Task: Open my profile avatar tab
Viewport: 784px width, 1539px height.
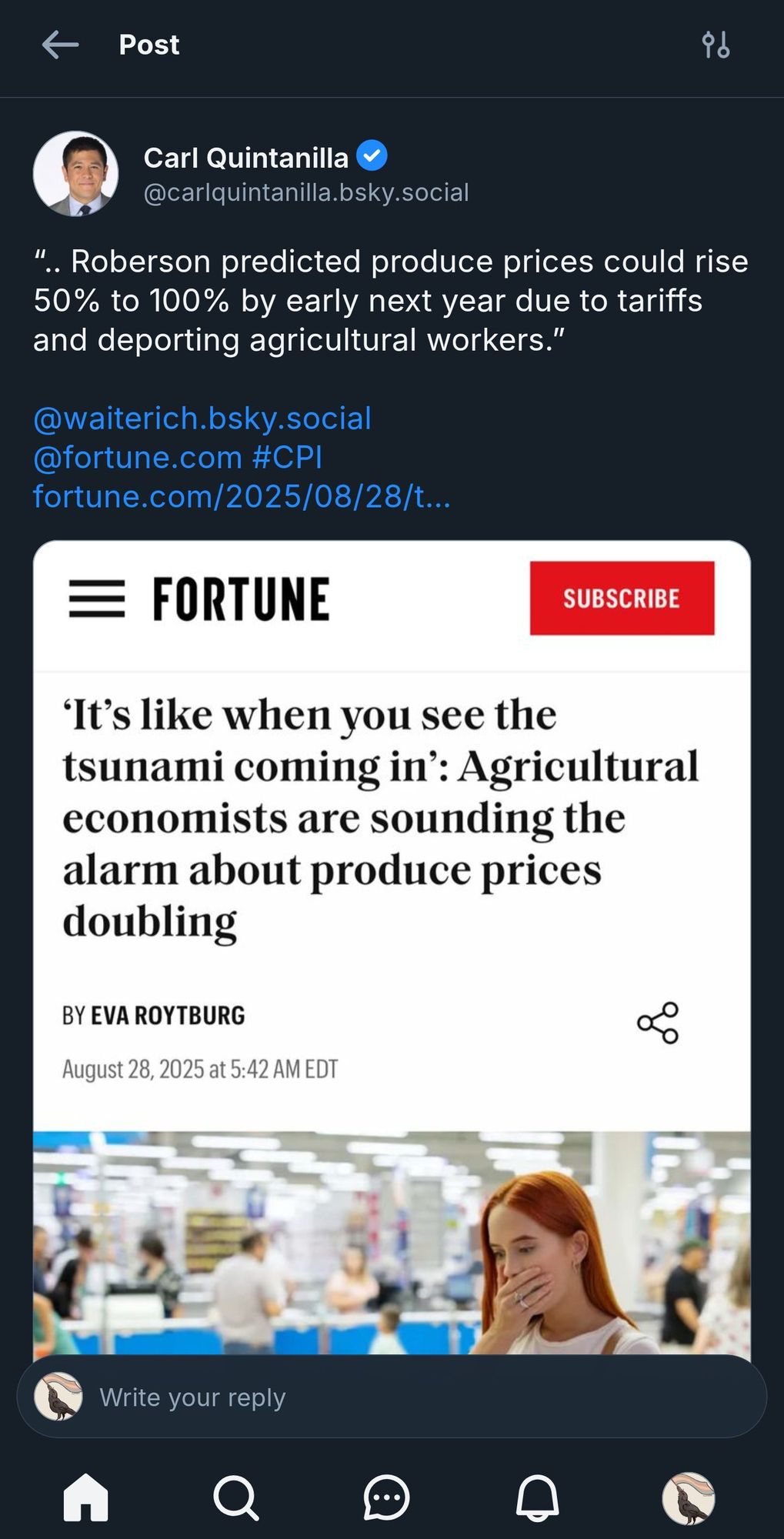Action: click(x=689, y=1498)
